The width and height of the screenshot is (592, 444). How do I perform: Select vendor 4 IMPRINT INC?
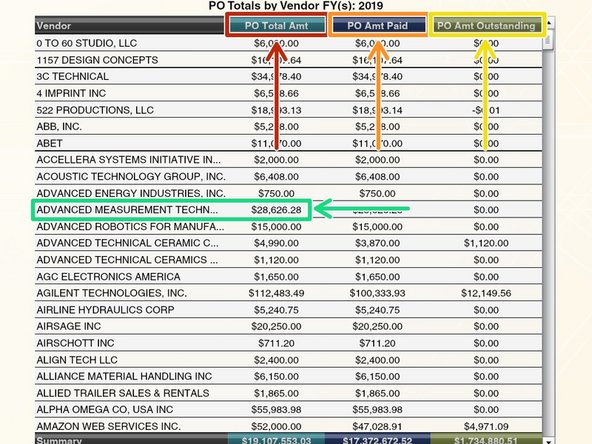71,93
